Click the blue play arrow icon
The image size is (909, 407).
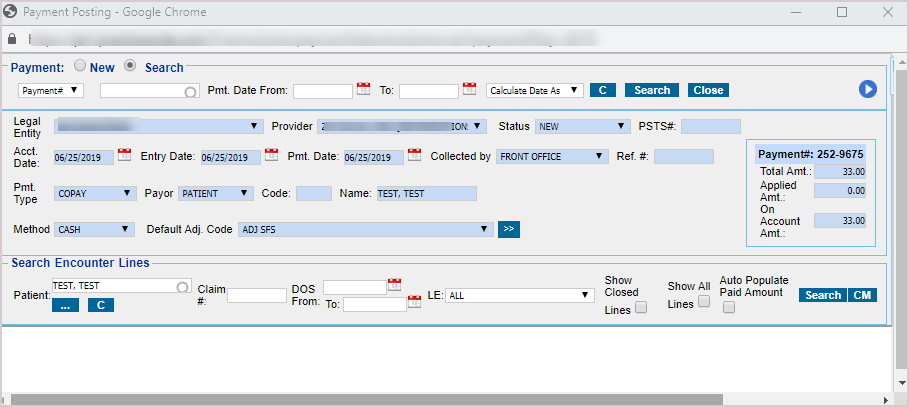click(x=867, y=89)
